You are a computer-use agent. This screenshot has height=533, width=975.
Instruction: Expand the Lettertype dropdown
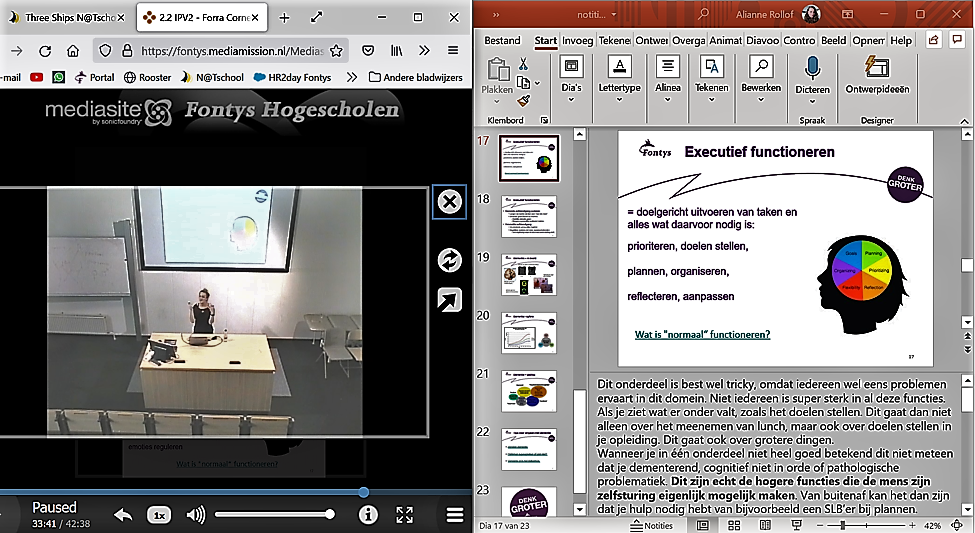point(619,88)
